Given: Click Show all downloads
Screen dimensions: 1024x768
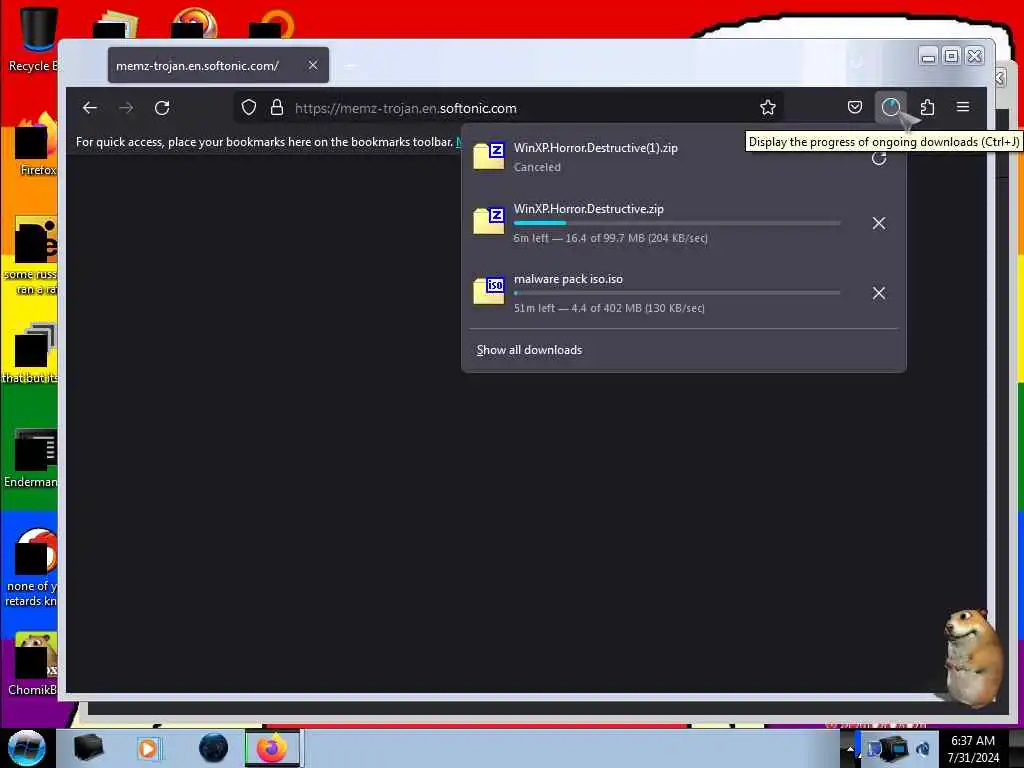Looking at the screenshot, I should point(529,350).
